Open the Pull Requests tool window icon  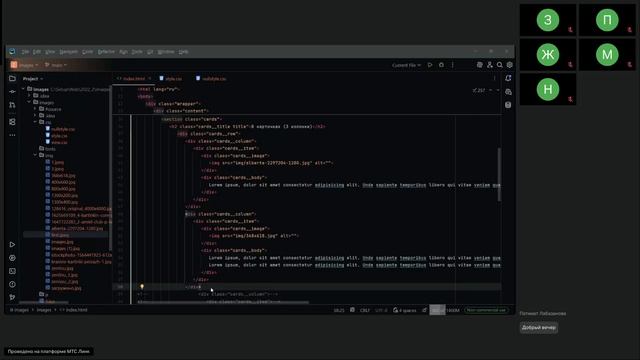click(x=12, y=105)
